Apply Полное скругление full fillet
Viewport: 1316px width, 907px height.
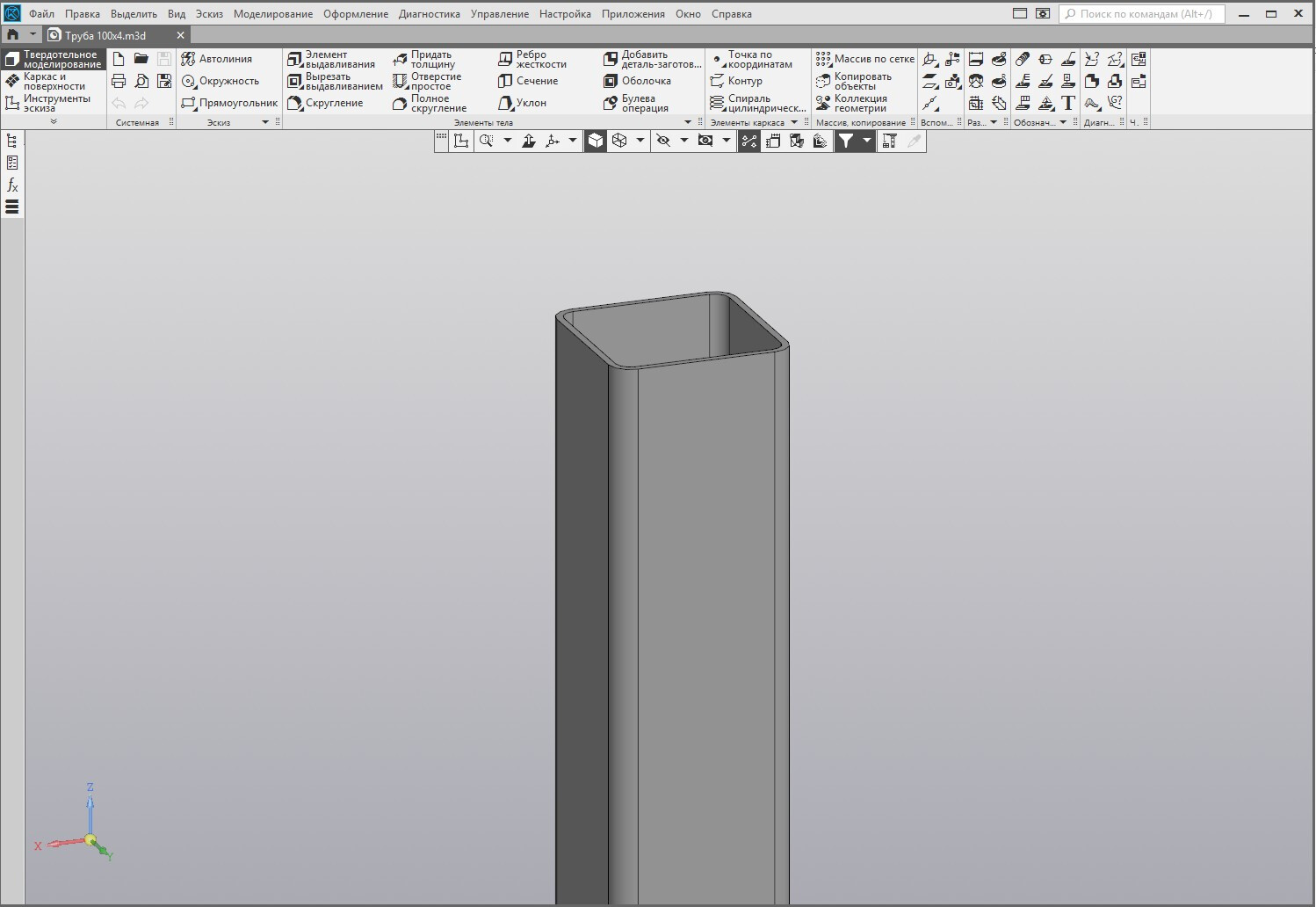(430, 103)
